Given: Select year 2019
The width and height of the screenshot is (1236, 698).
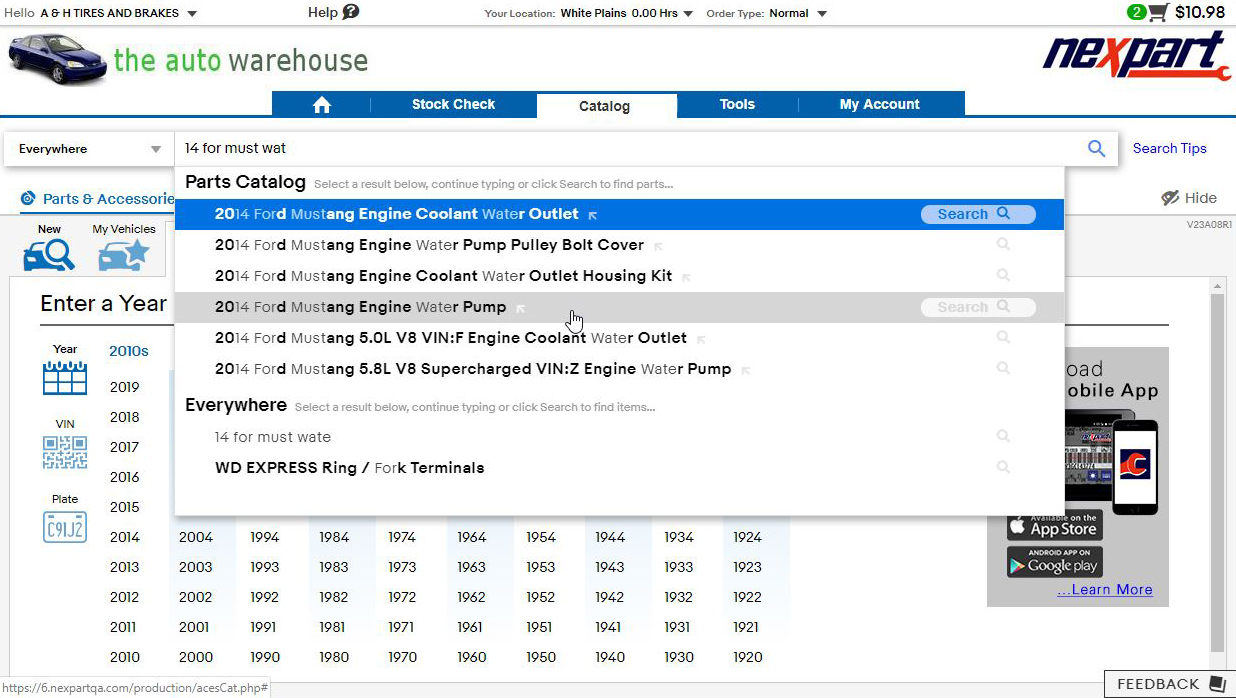Looking at the screenshot, I should (x=125, y=387).
